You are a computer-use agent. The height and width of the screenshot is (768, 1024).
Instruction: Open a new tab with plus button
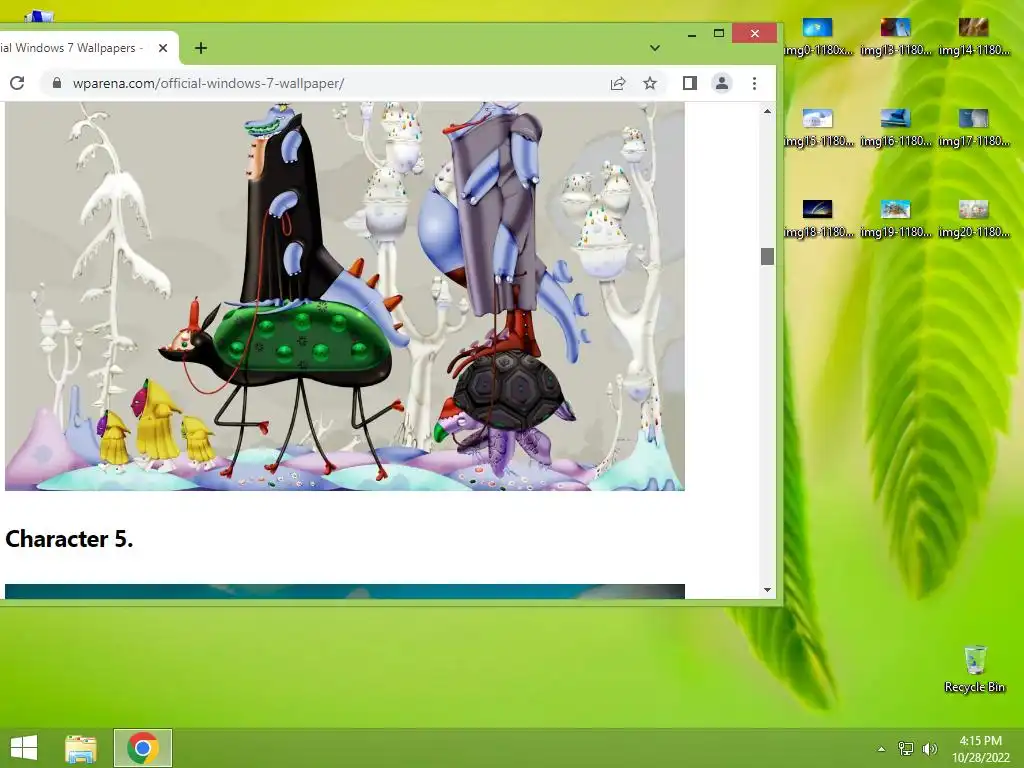pyautogui.click(x=201, y=48)
